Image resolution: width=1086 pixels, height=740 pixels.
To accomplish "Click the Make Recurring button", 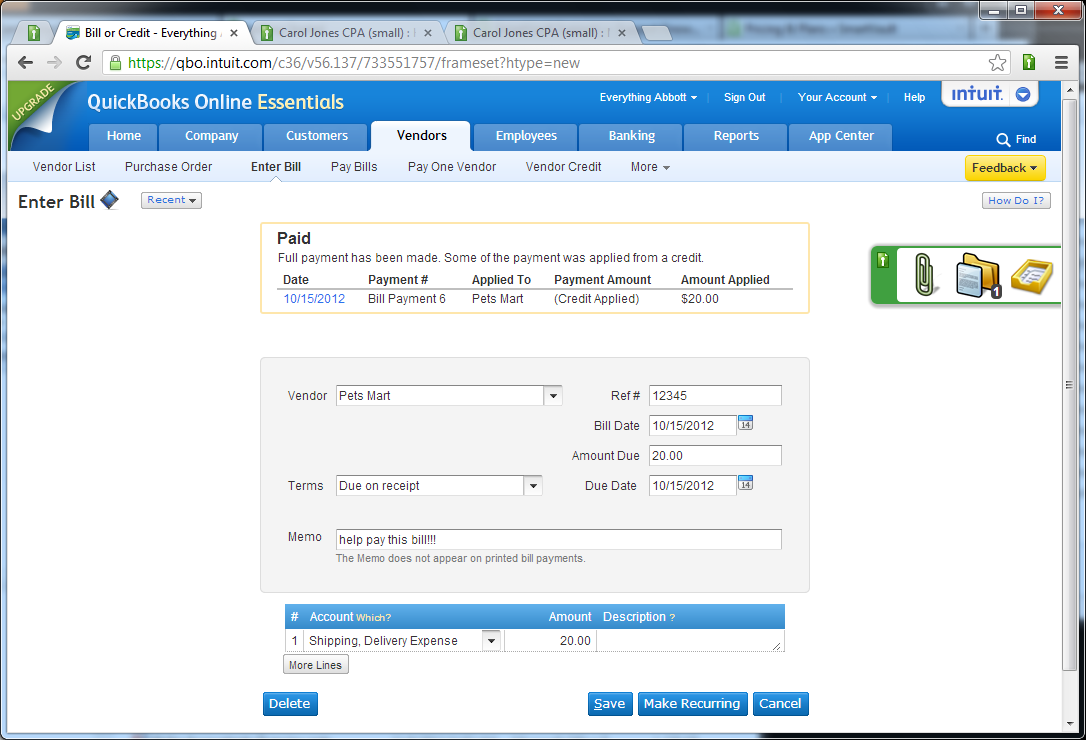I will click(692, 704).
